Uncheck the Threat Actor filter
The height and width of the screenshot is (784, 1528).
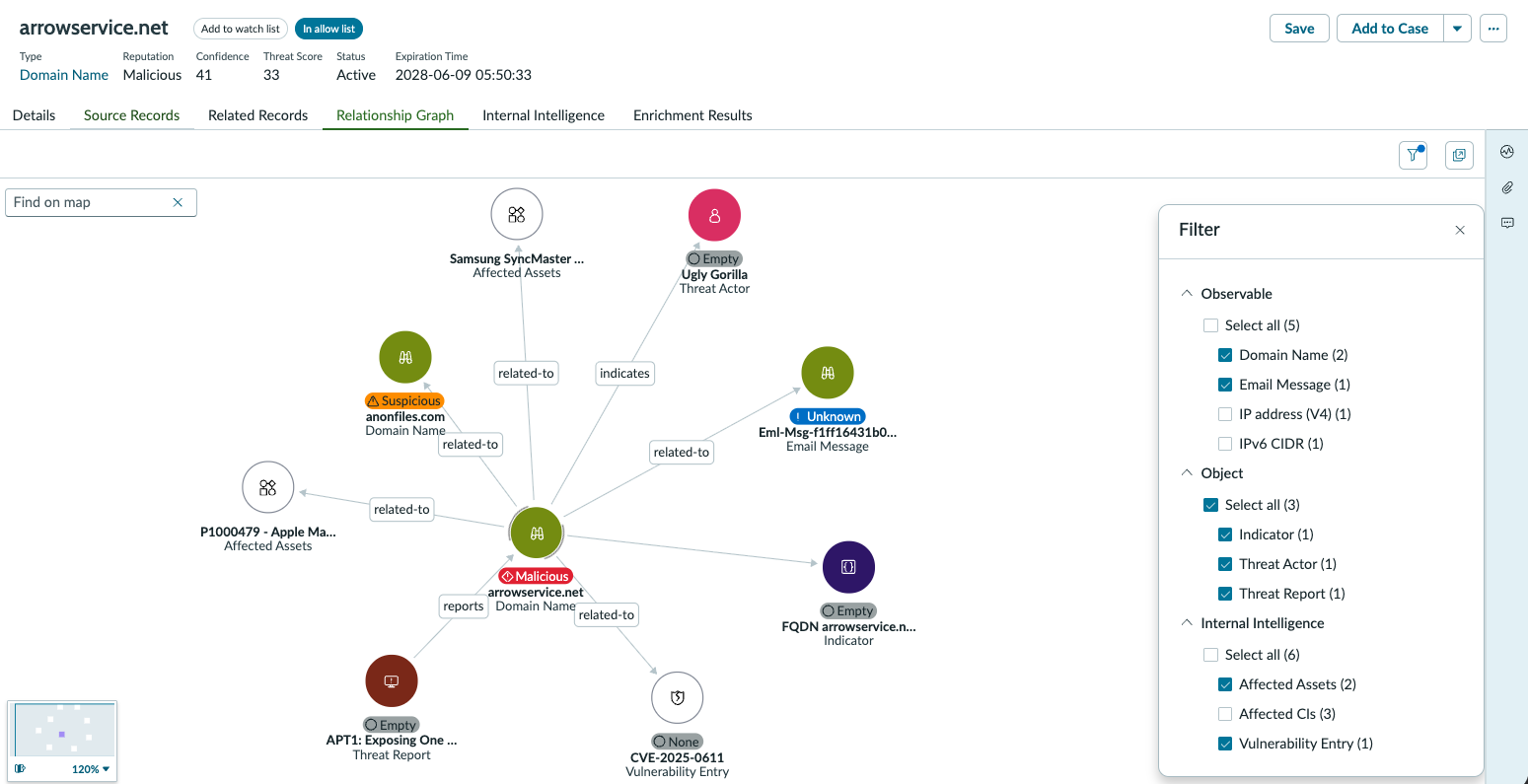pyautogui.click(x=1225, y=564)
